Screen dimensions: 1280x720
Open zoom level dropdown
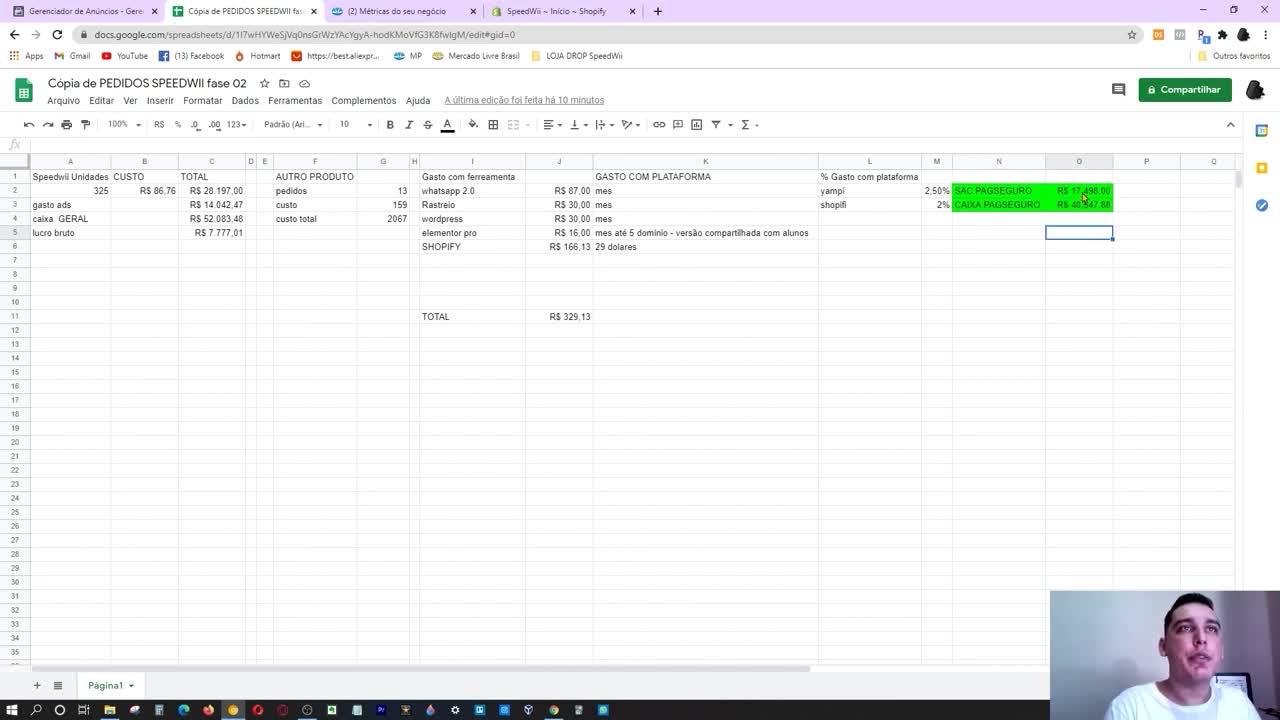(x=124, y=125)
